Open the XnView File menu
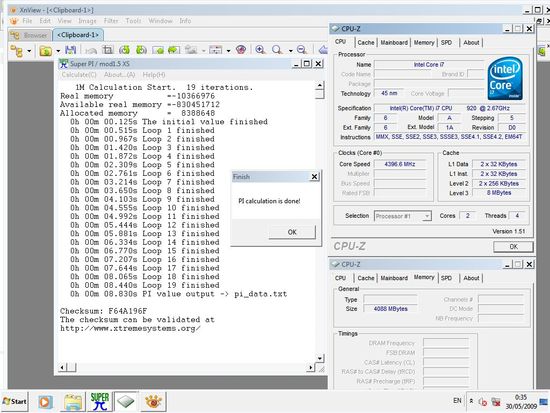Image resolution: width=550 pixels, height=413 pixels. pyautogui.click(x=27, y=21)
